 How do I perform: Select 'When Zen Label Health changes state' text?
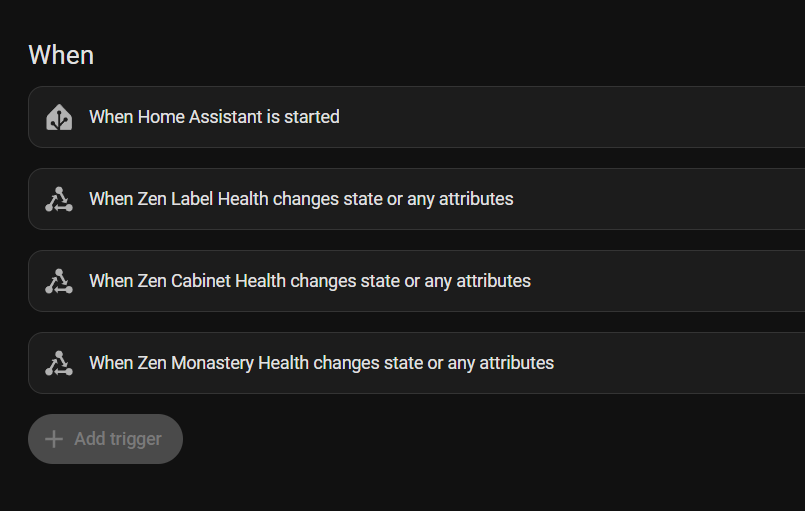(301, 199)
